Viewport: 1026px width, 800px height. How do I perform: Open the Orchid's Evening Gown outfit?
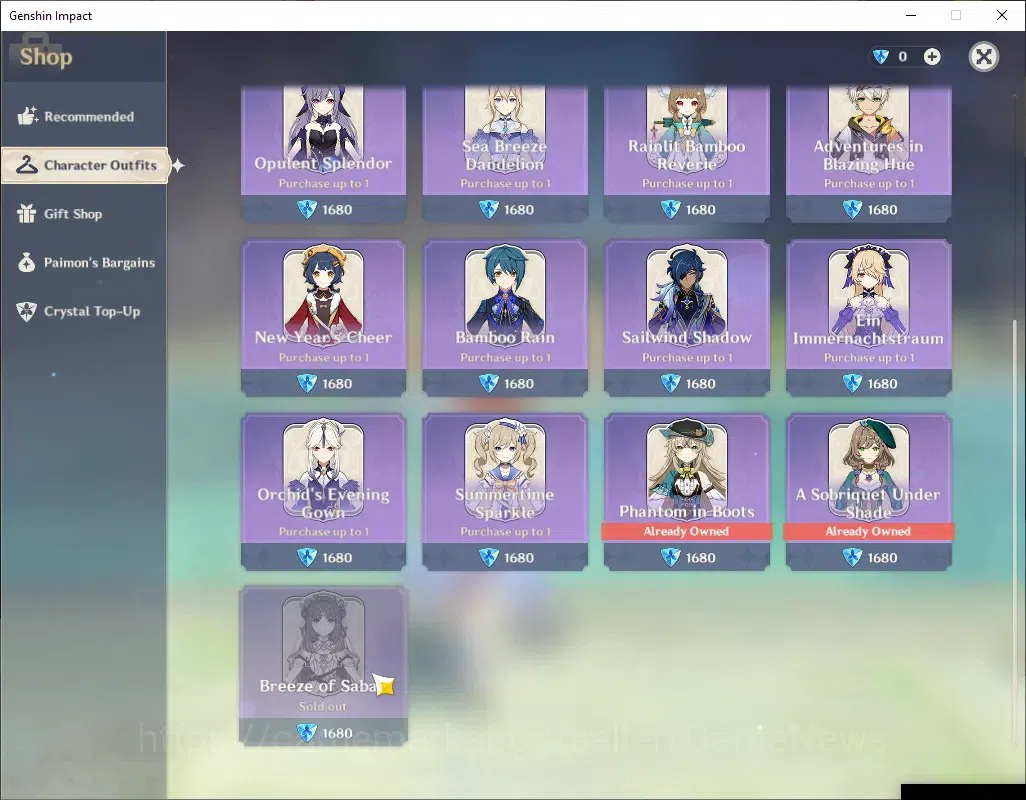[x=323, y=492]
